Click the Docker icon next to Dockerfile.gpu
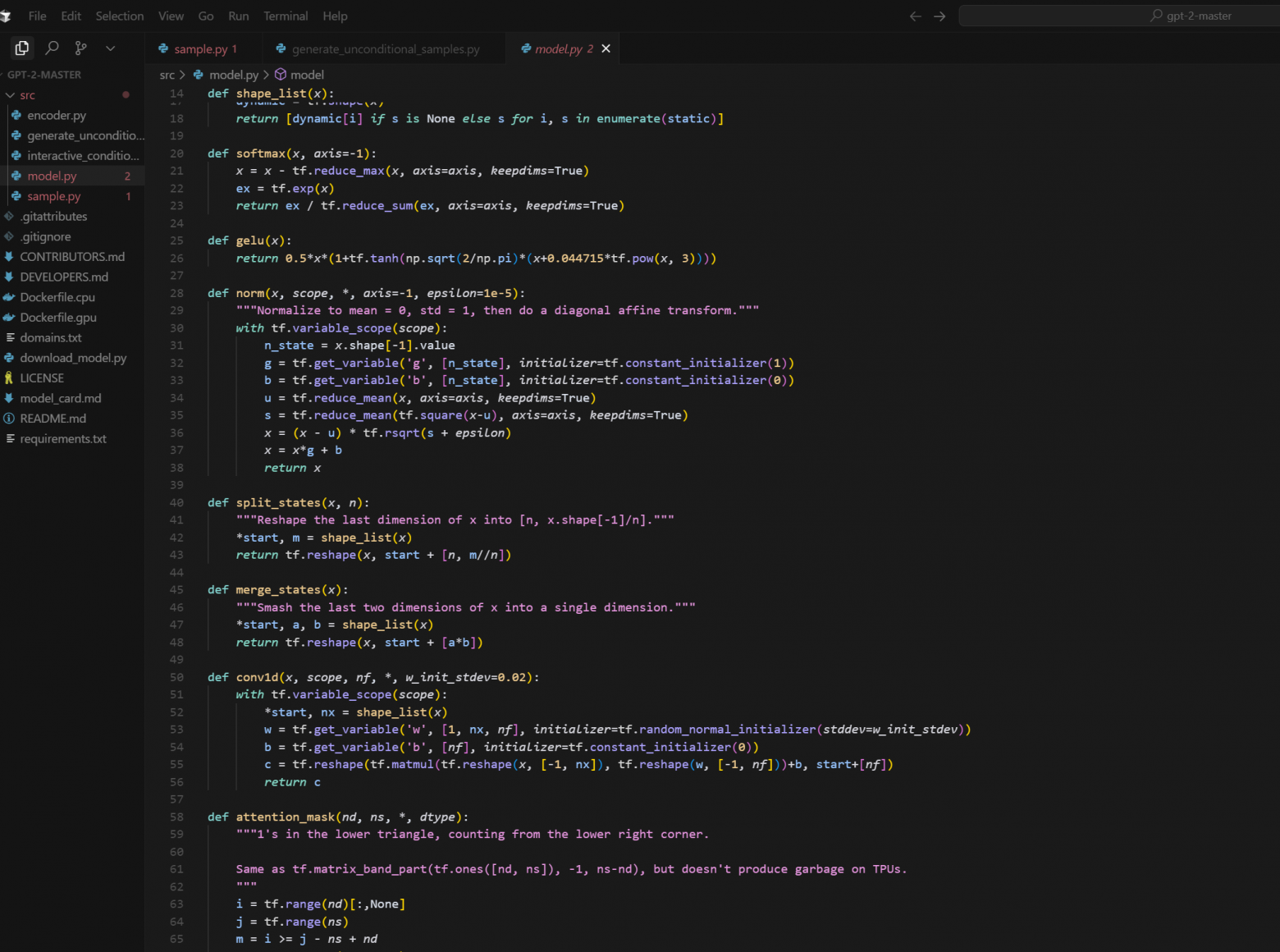Image resolution: width=1280 pixels, height=952 pixels. tap(8, 317)
